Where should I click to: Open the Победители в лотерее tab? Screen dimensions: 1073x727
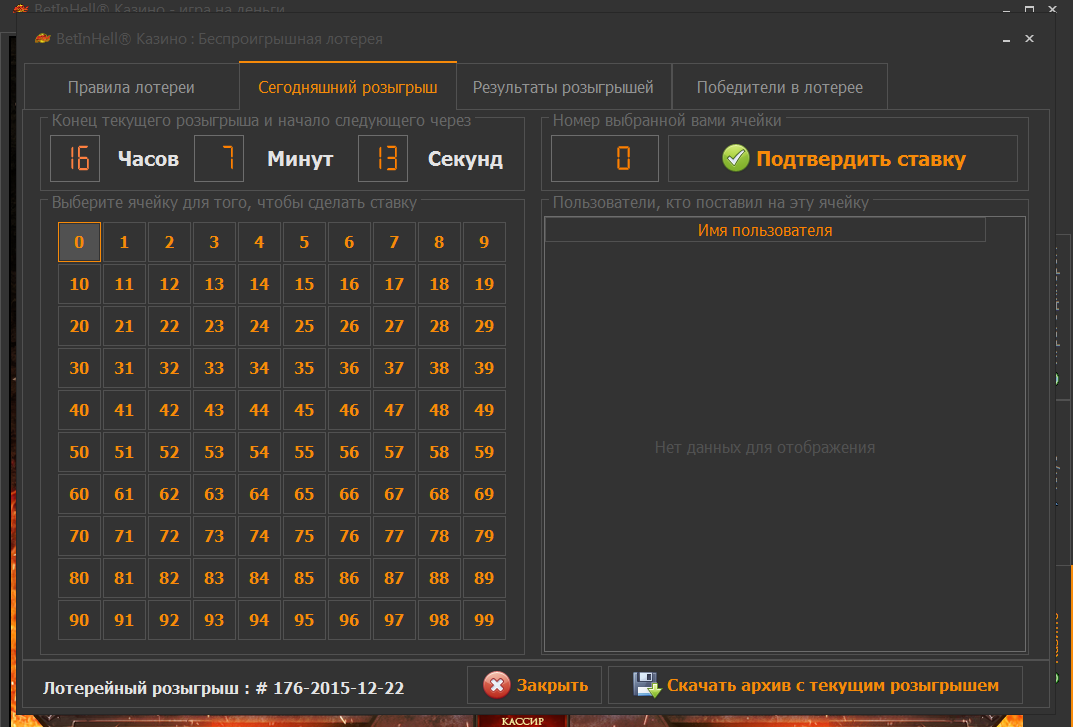coord(779,87)
